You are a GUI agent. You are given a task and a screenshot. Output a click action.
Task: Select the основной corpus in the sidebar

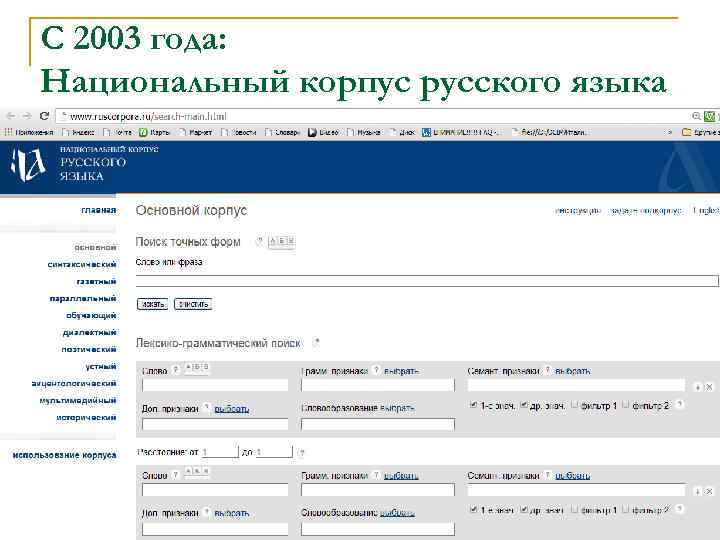click(x=96, y=248)
